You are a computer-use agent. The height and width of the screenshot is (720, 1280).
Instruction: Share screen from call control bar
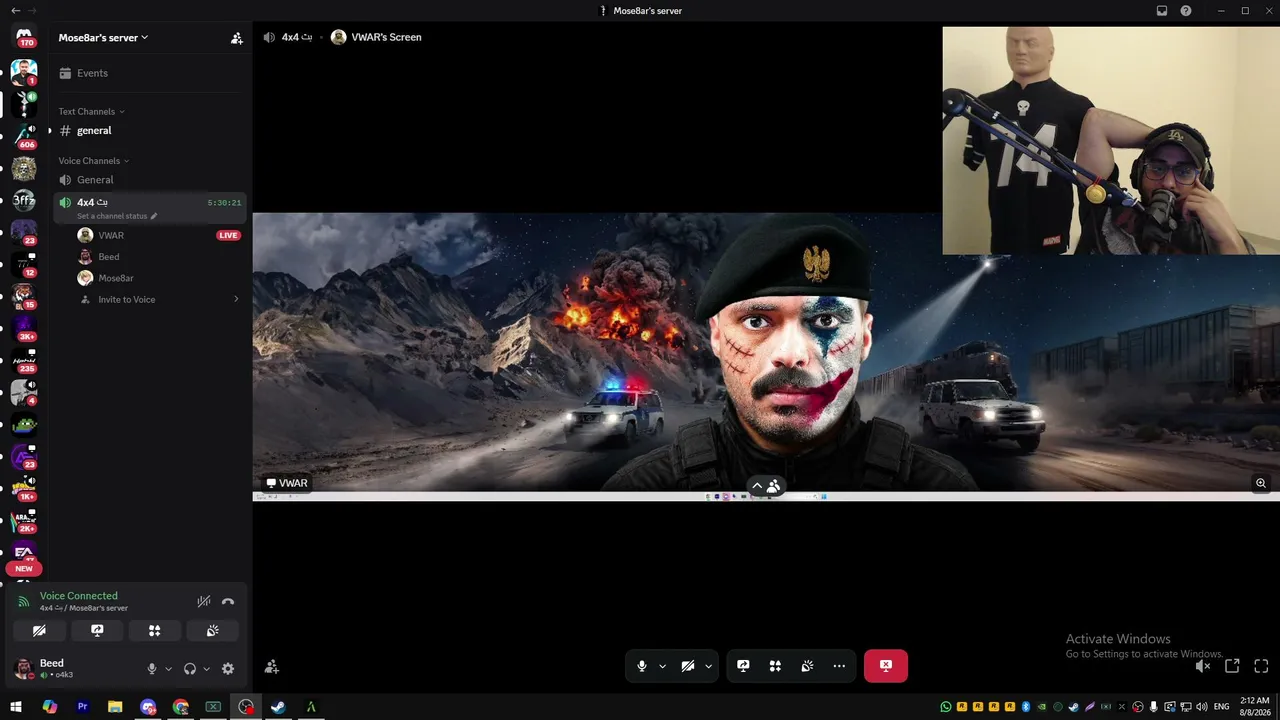[743, 666]
